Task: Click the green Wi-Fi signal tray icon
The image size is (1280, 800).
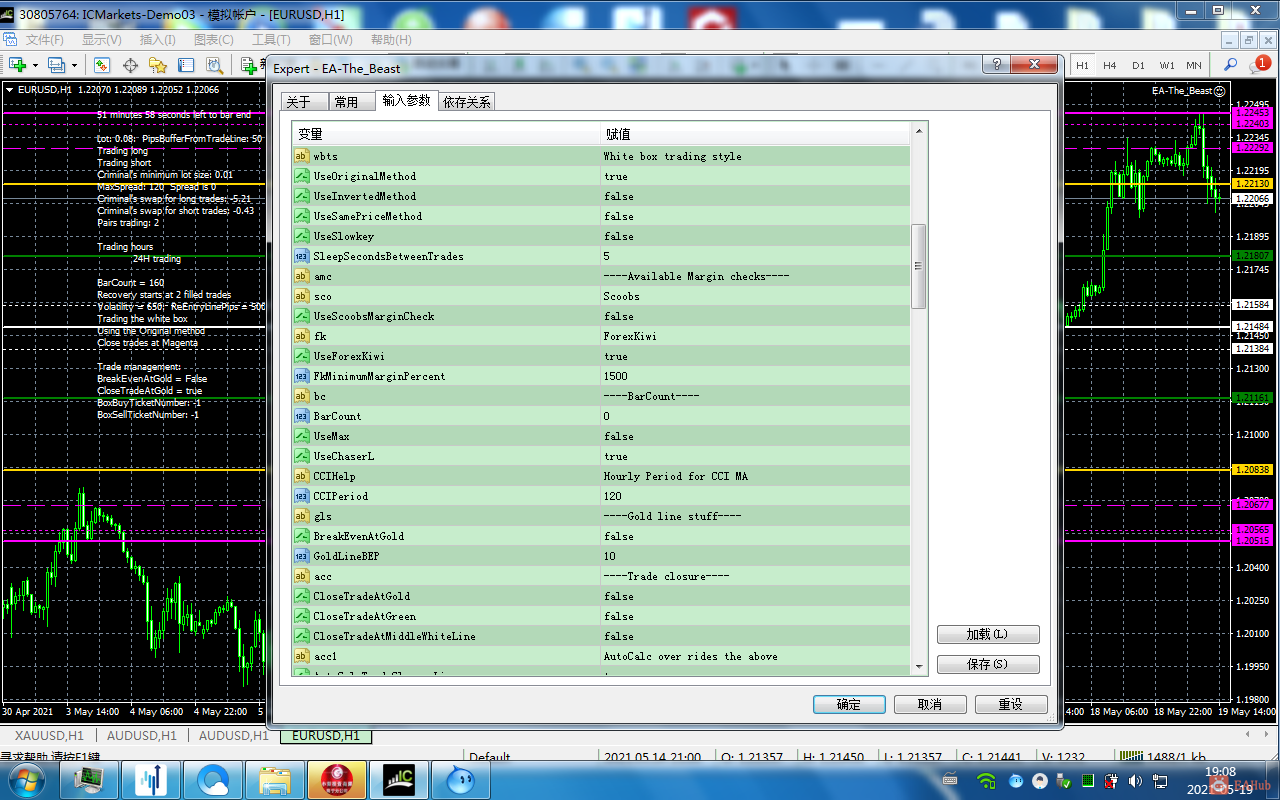Action: (x=987, y=781)
